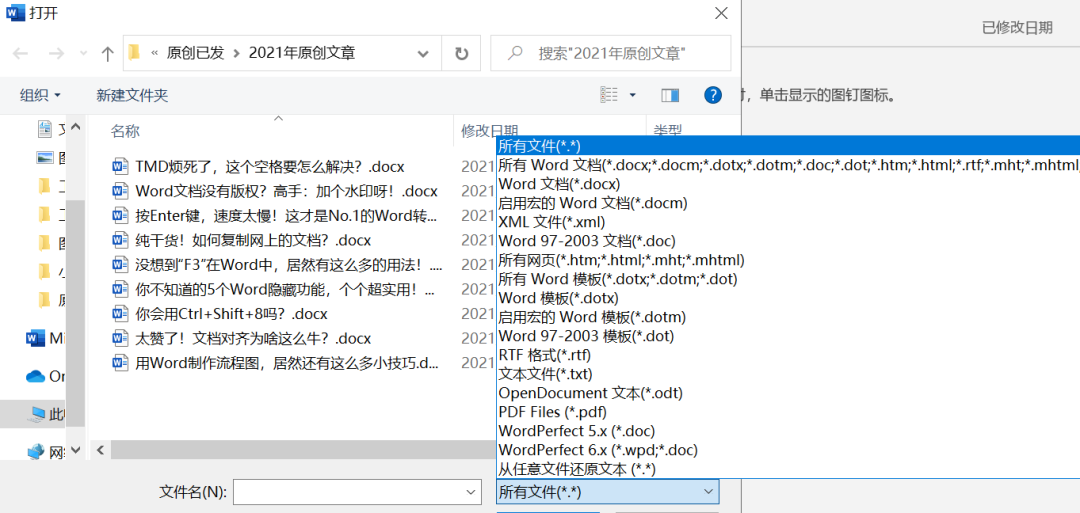The image size is (1080, 513).
Task: Open help with the question mark icon
Action: 713,95
